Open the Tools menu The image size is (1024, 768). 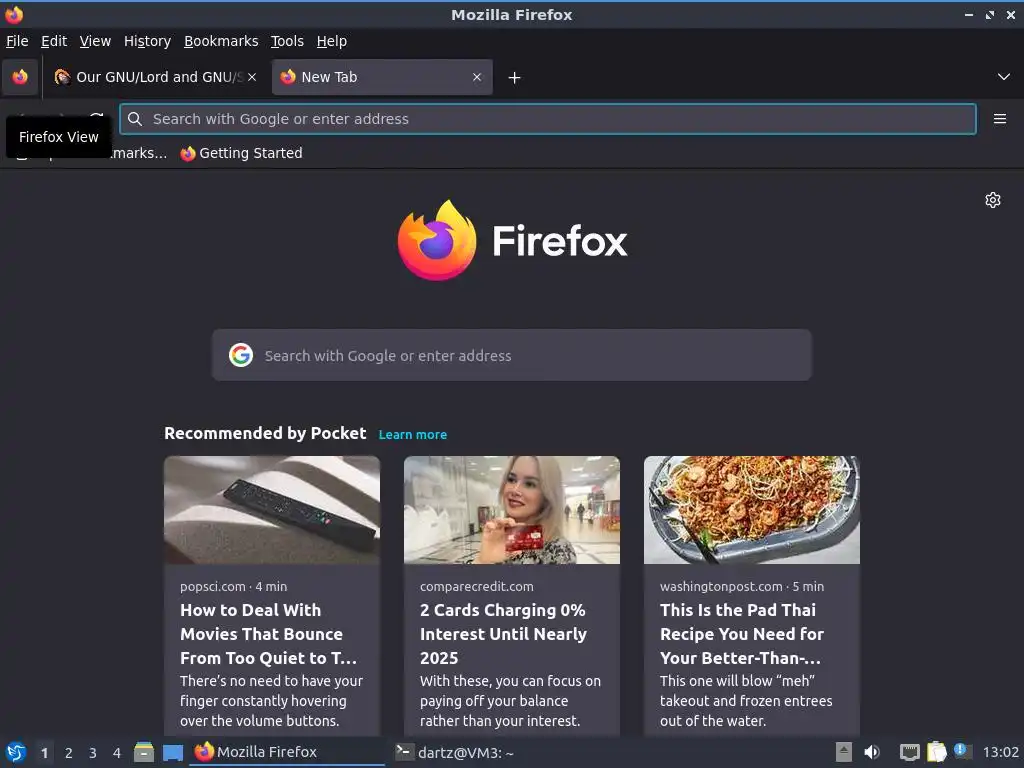tap(287, 41)
